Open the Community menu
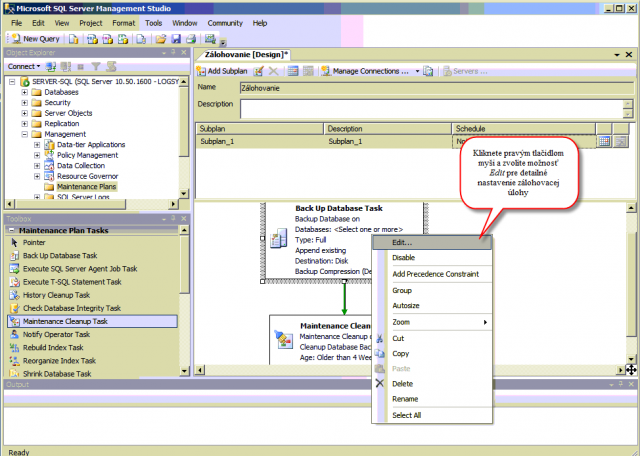Viewport: 640px width, 456px height. click(x=225, y=23)
